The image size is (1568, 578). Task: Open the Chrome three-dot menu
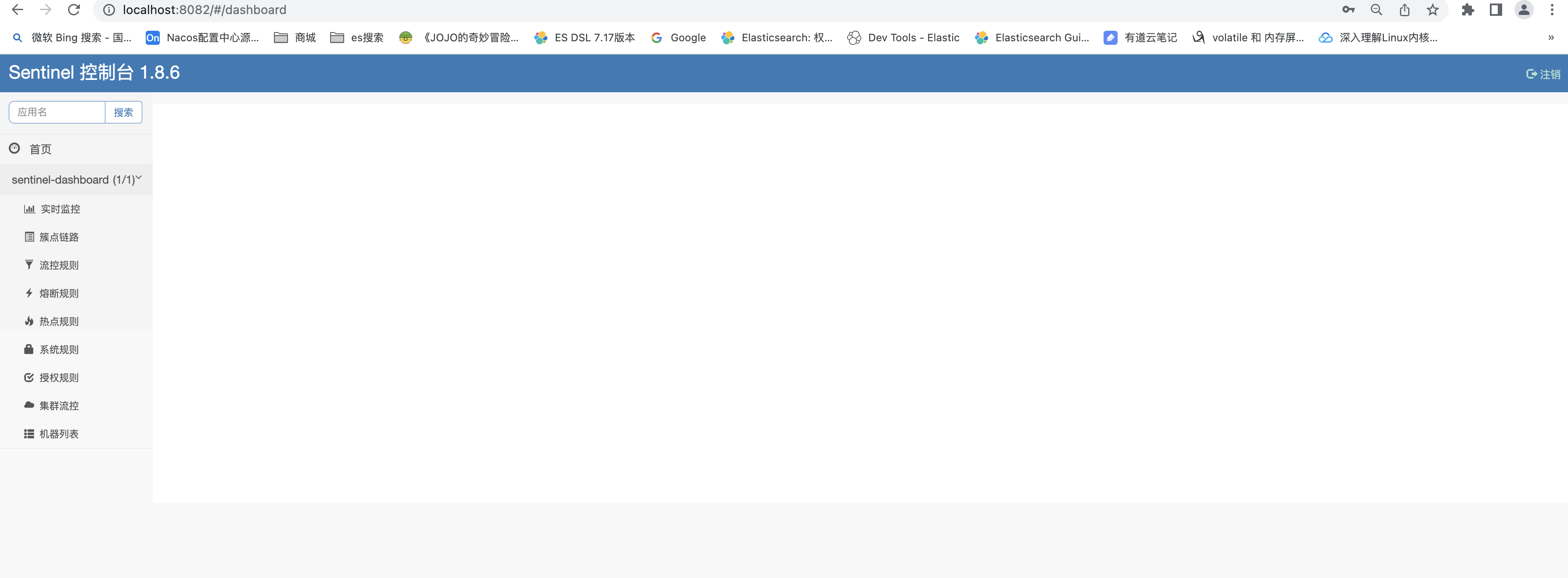pyautogui.click(x=1552, y=10)
